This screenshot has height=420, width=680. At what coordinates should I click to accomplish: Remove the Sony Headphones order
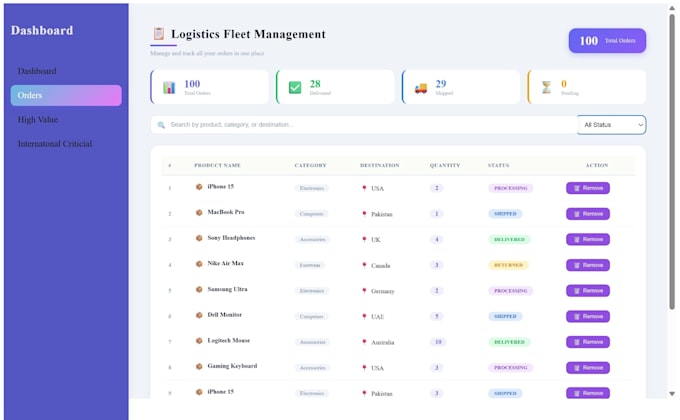[x=588, y=240]
